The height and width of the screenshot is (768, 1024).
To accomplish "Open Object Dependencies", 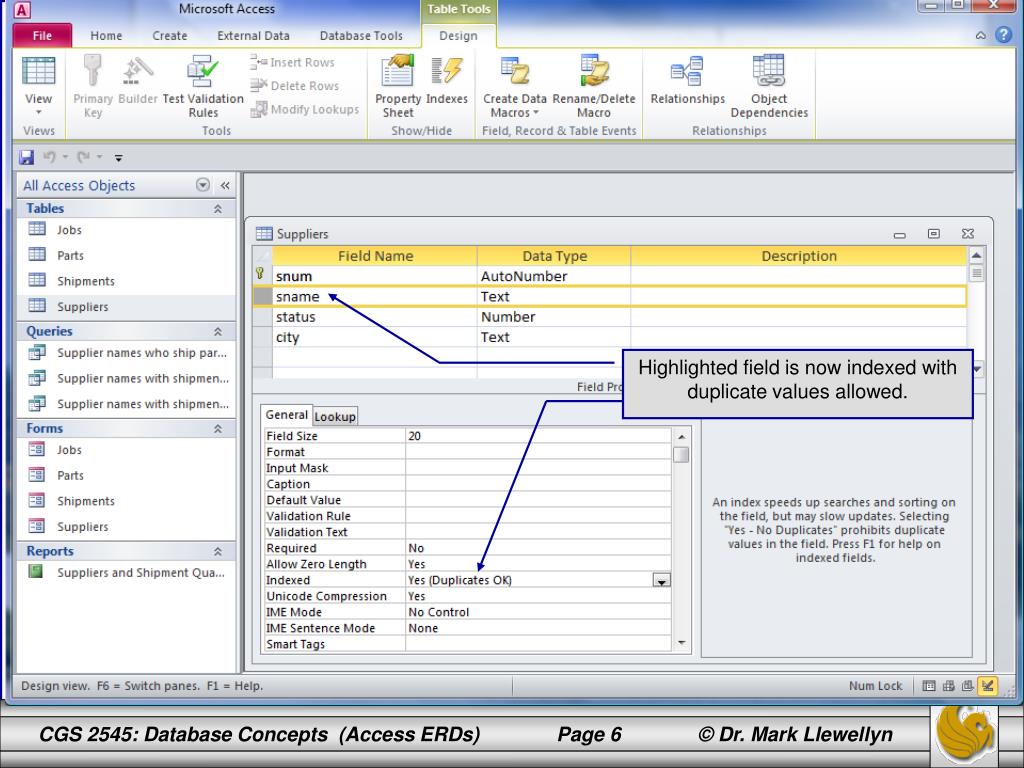I will [x=769, y=86].
